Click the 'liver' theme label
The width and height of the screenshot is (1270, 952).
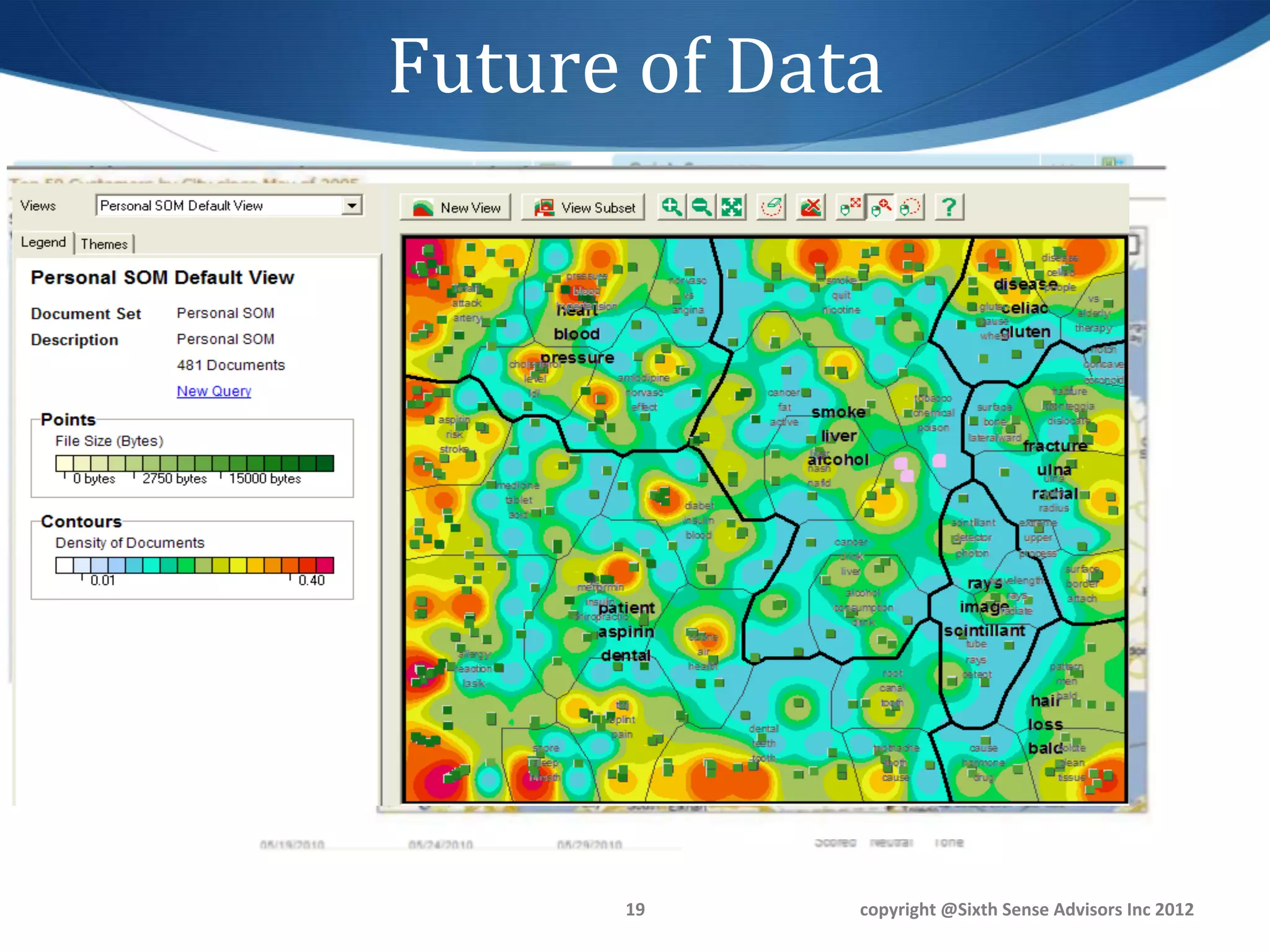point(838,436)
